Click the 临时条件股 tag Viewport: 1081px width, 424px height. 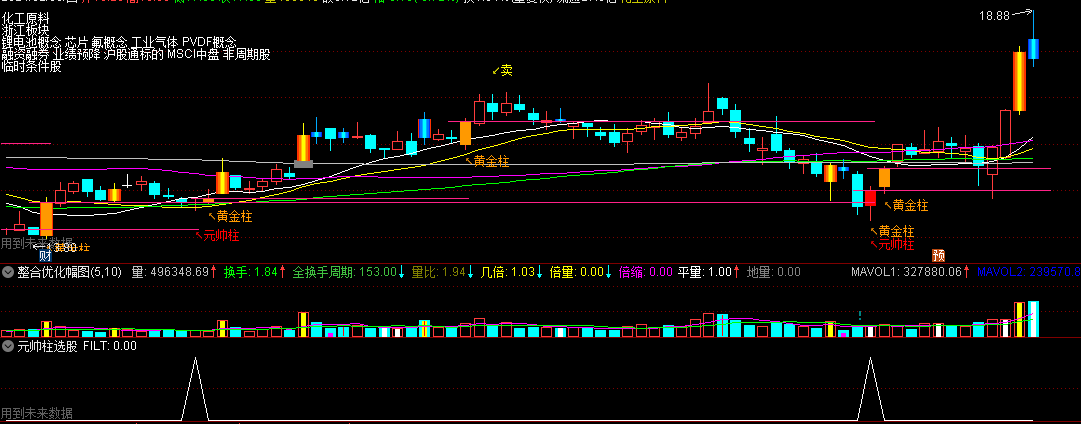click(32, 67)
